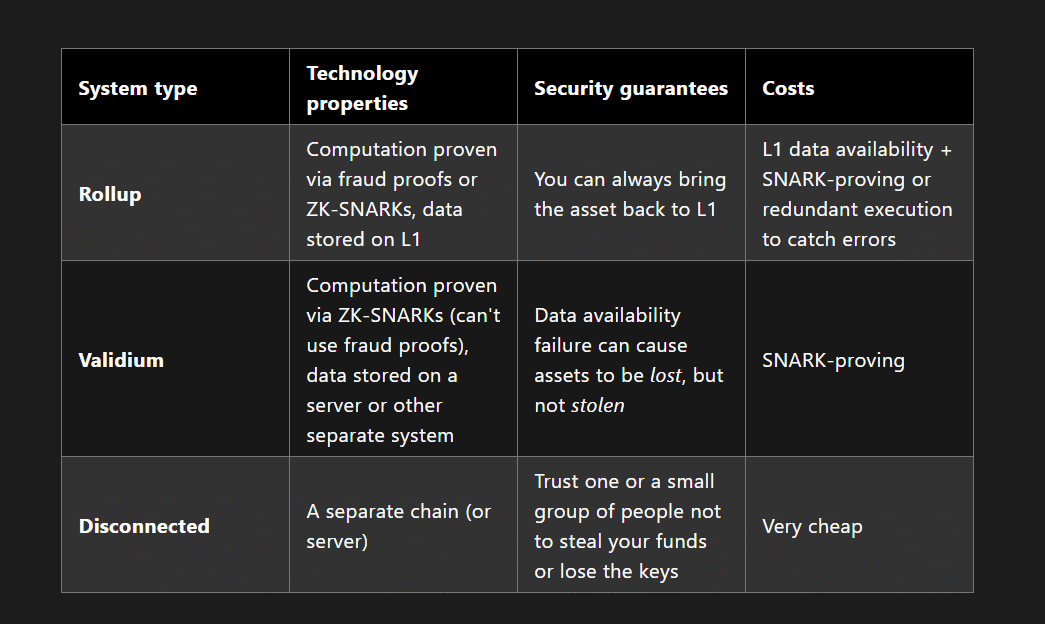Click the "Disconnected" row label
The image size is (1045, 624).
click(x=144, y=526)
